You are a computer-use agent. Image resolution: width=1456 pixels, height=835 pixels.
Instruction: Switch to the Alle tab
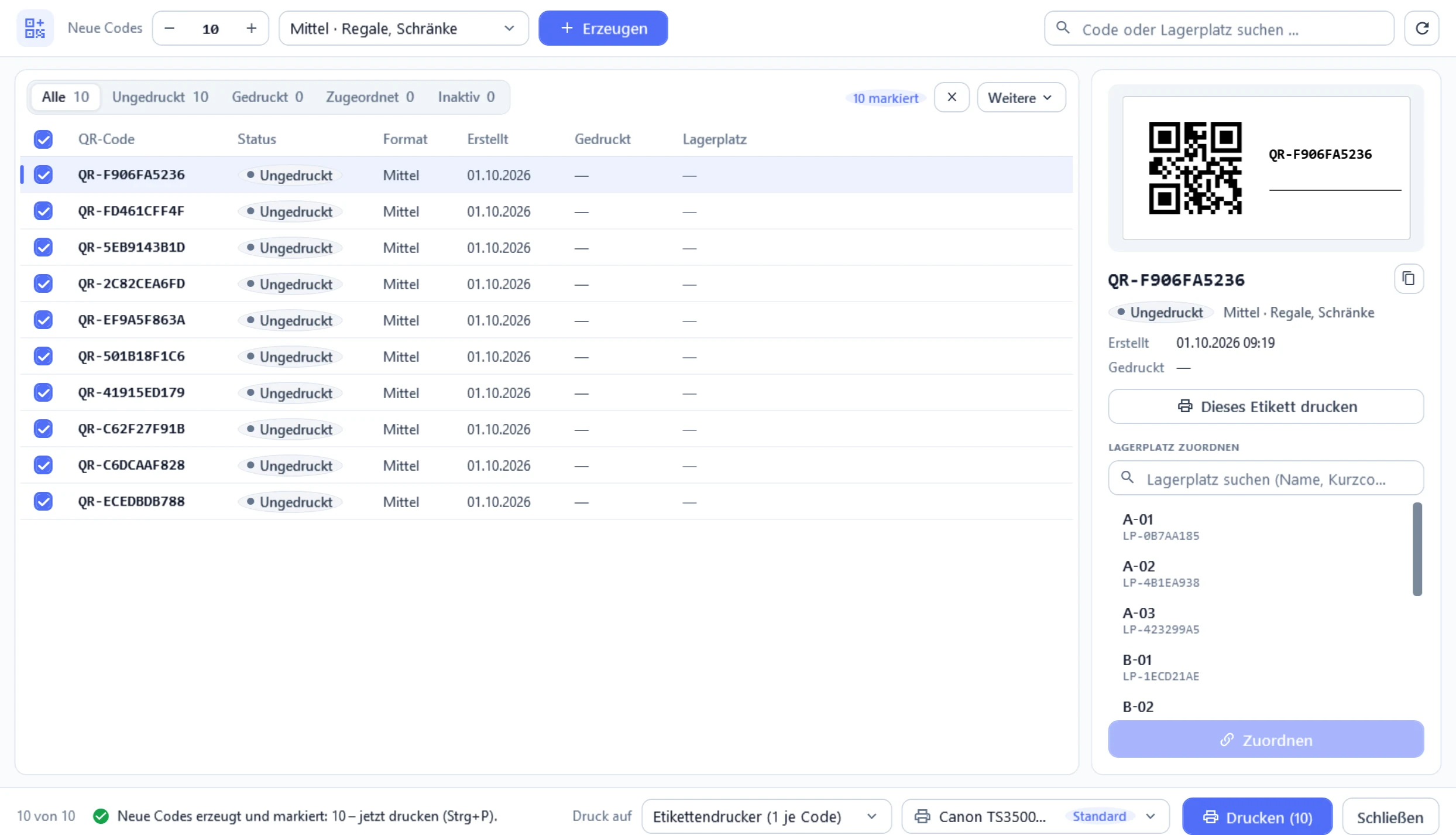pyautogui.click(x=65, y=97)
